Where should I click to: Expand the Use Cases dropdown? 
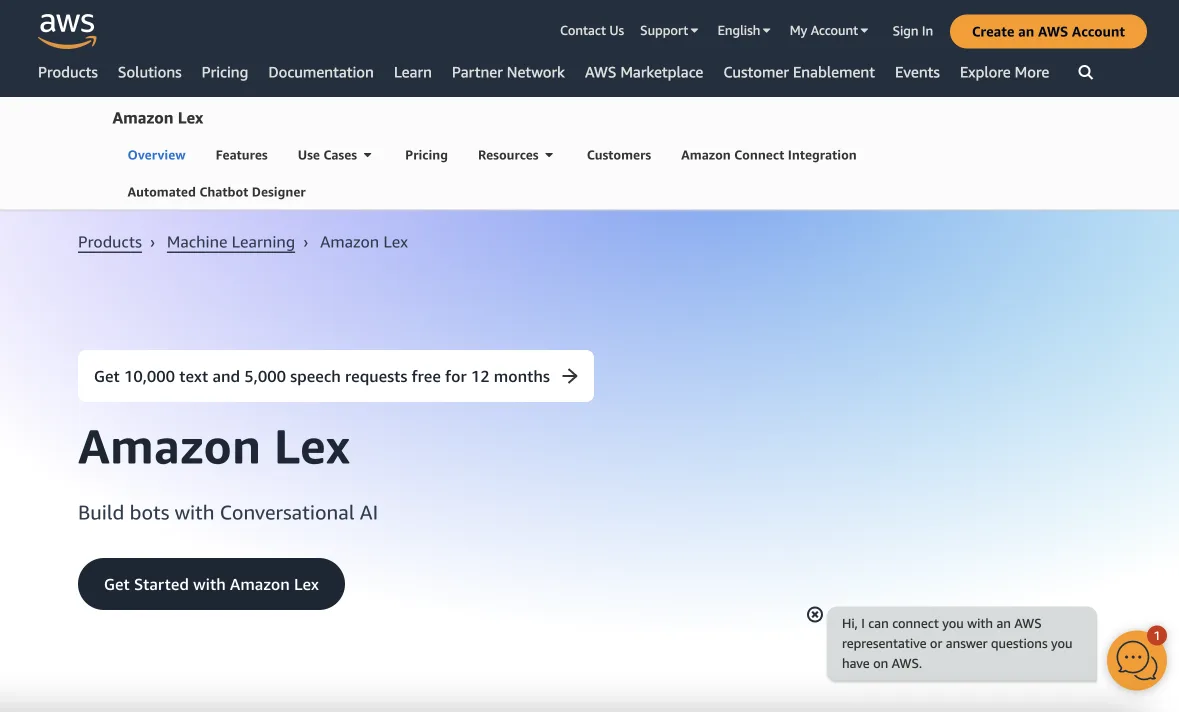tap(335, 155)
